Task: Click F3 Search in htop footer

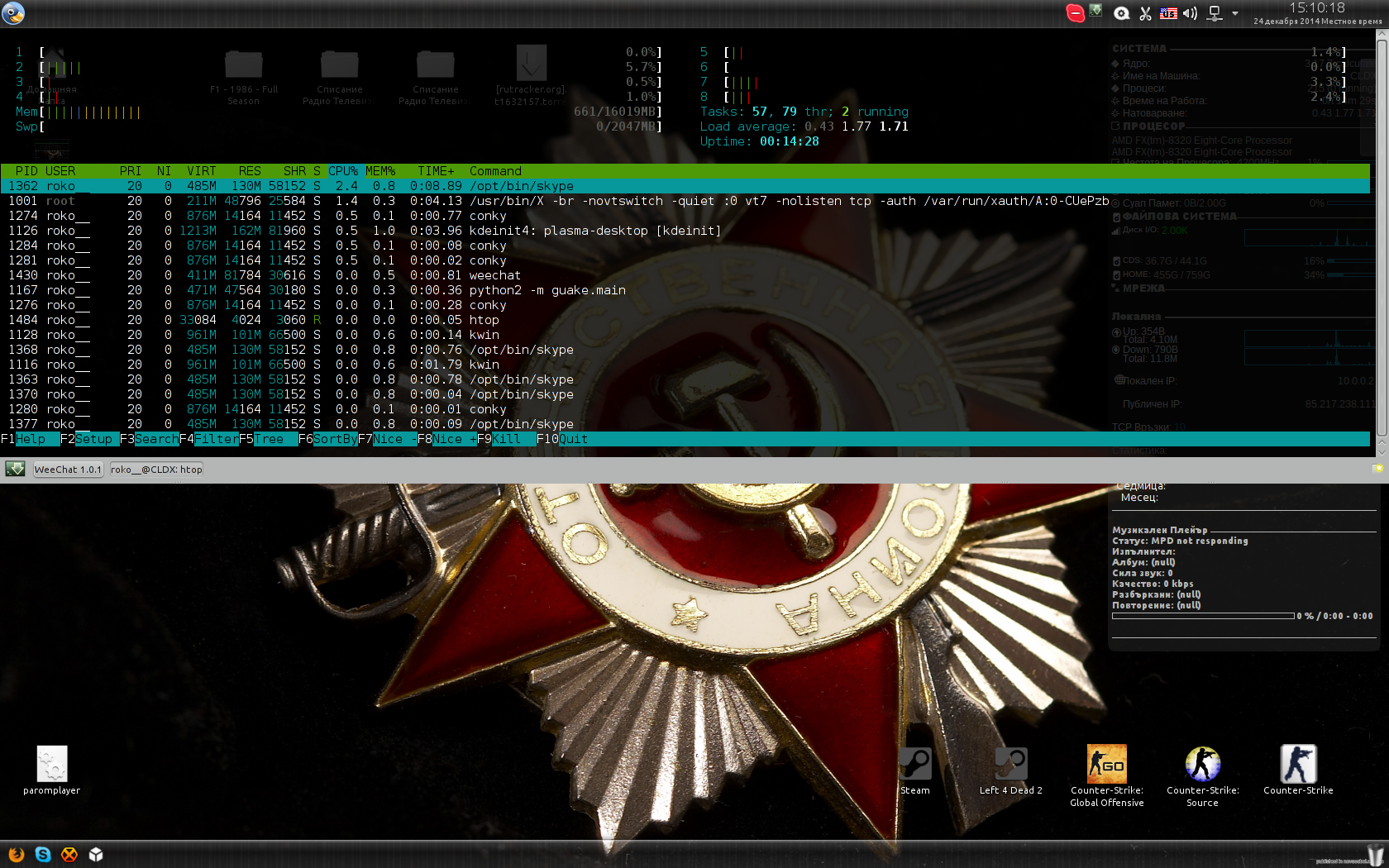Action: 150,439
